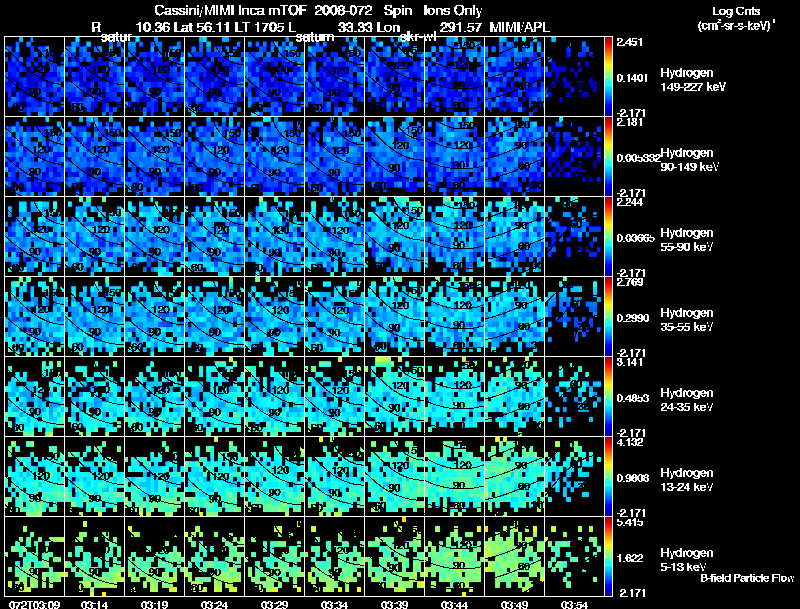Select the Hydrogen 5-13 keV panel at 03:54

(x=574, y=556)
